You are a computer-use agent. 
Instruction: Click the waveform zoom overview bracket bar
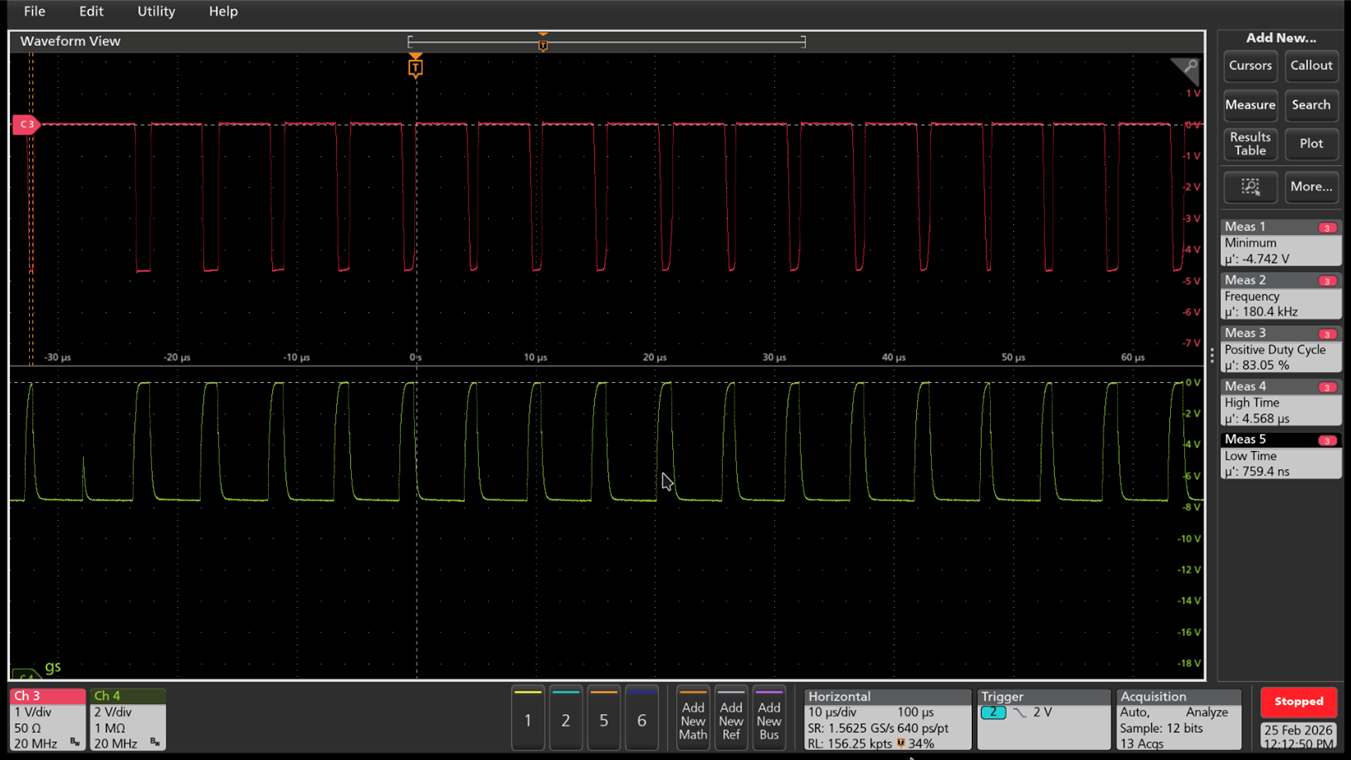pyautogui.click(x=606, y=42)
